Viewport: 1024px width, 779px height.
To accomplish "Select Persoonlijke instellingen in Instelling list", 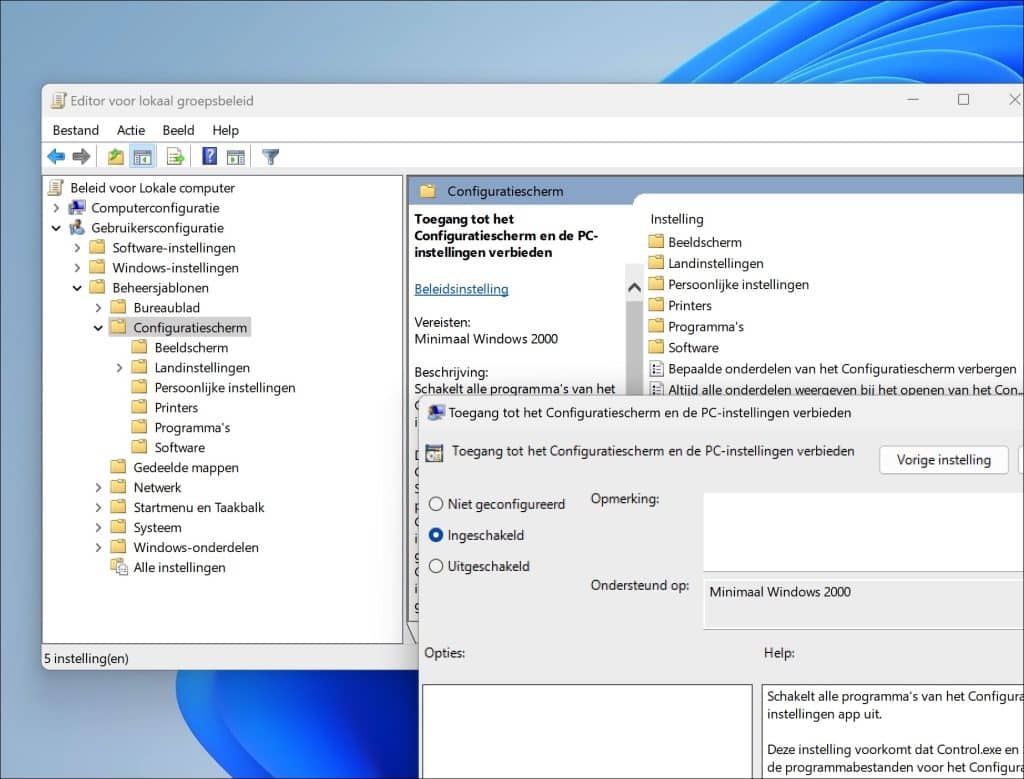I will tap(738, 284).
